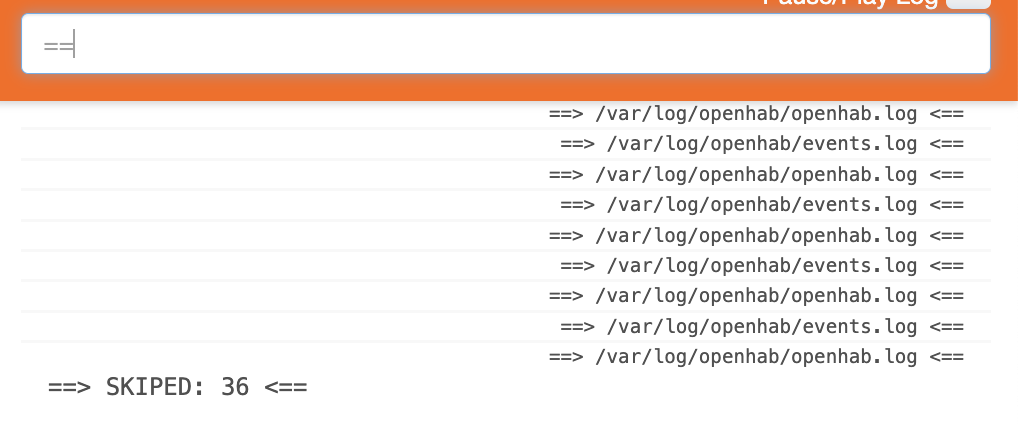Select the fourth openhab.log log line
Screen dimensions: 1018x424
756,296
